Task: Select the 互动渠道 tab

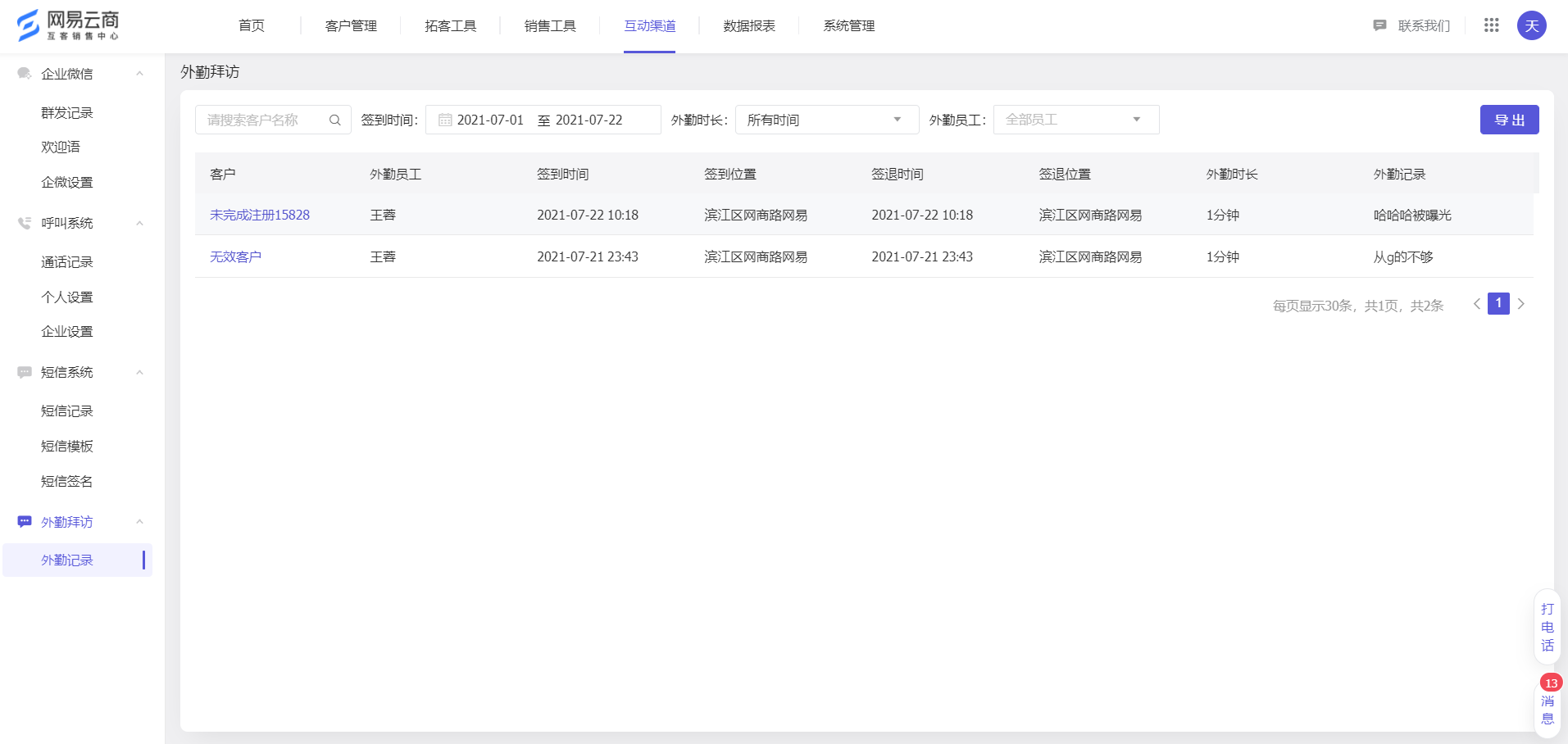Action: pos(650,25)
